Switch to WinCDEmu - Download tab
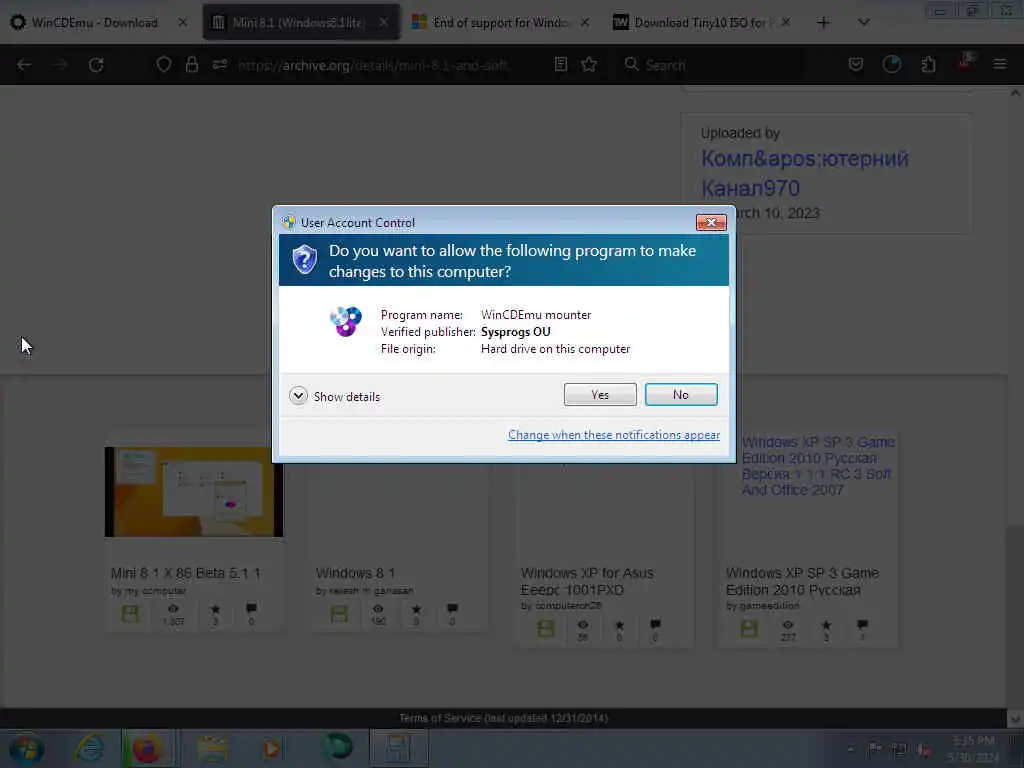The image size is (1024, 768). coord(95,23)
